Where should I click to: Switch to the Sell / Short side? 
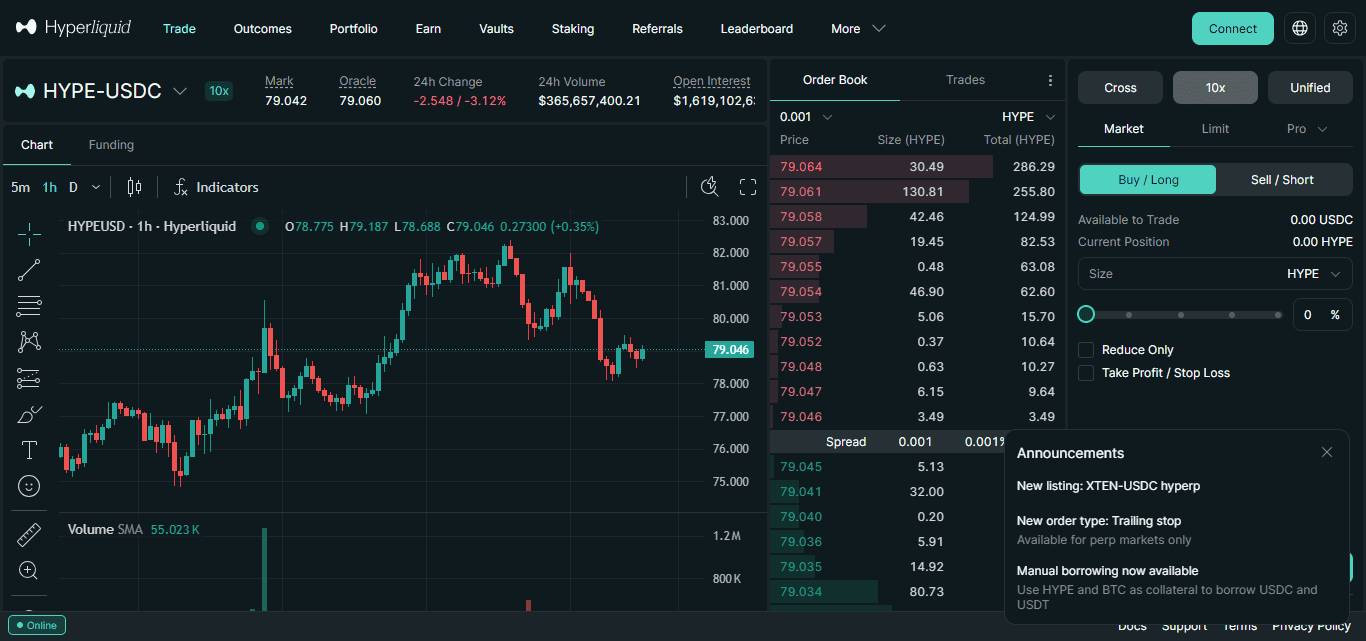(x=1283, y=180)
